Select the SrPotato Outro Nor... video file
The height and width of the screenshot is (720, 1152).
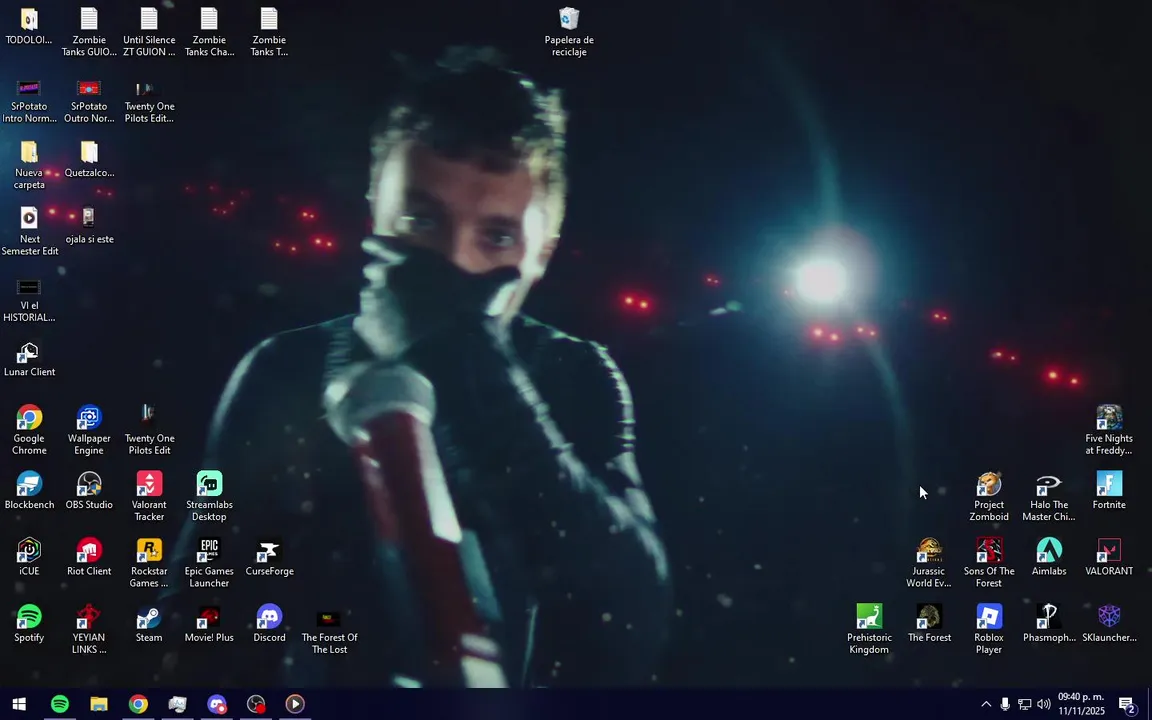89,101
